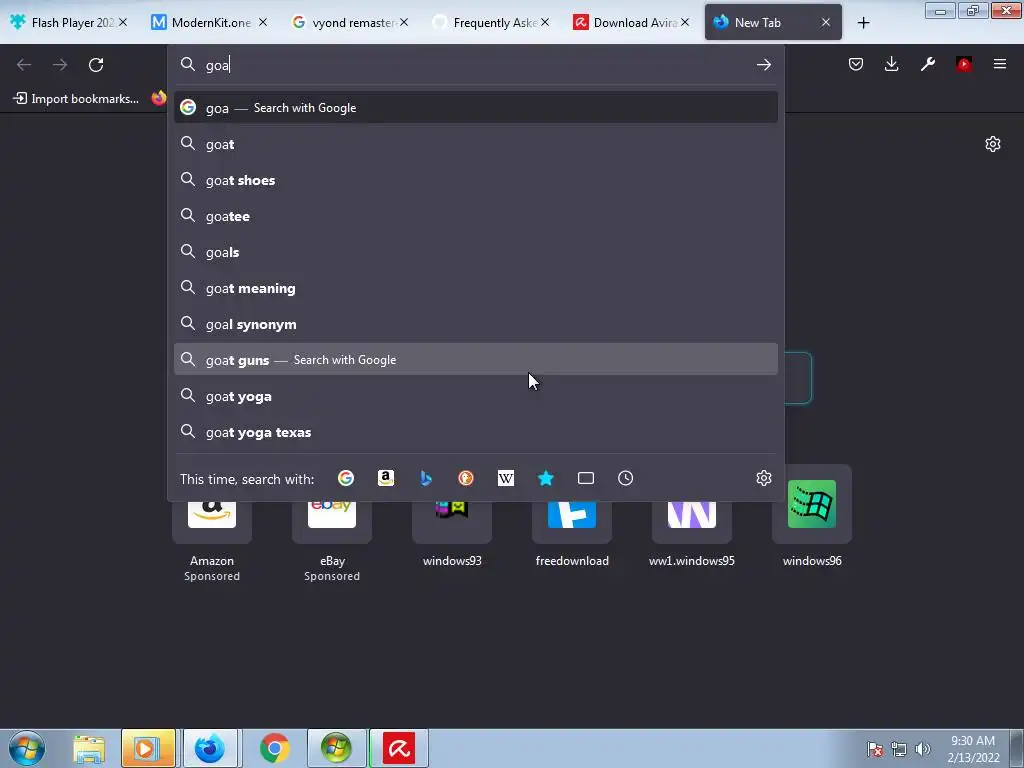Screen dimensions: 1024x768
Task: Select 'goa — Search with Google' suggestion
Action: [475, 108]
